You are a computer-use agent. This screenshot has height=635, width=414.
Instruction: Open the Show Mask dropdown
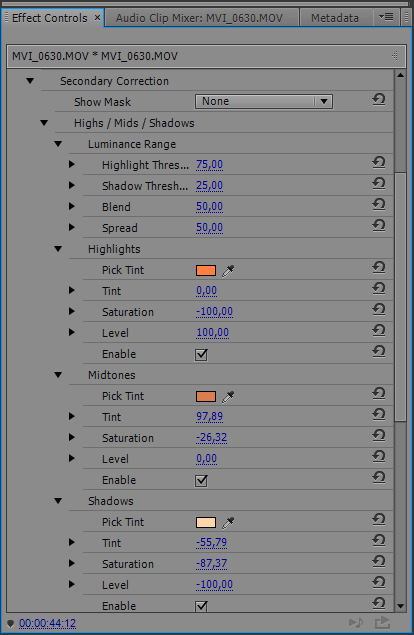click(264, 101)
